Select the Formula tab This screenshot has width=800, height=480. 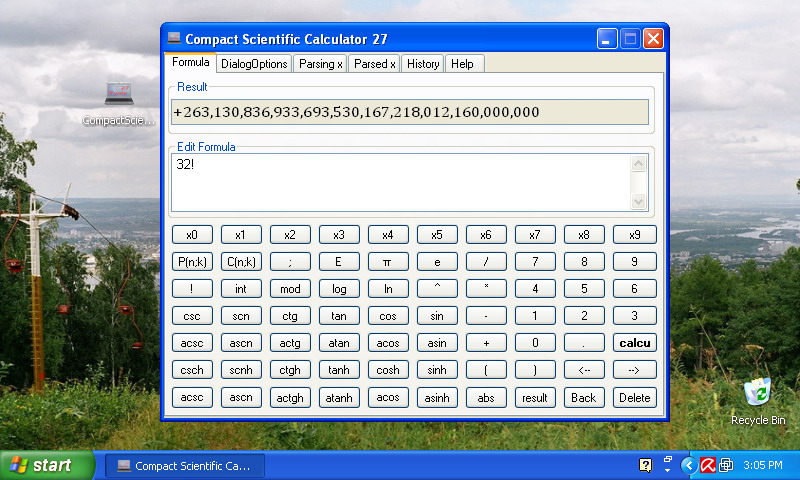190,62
